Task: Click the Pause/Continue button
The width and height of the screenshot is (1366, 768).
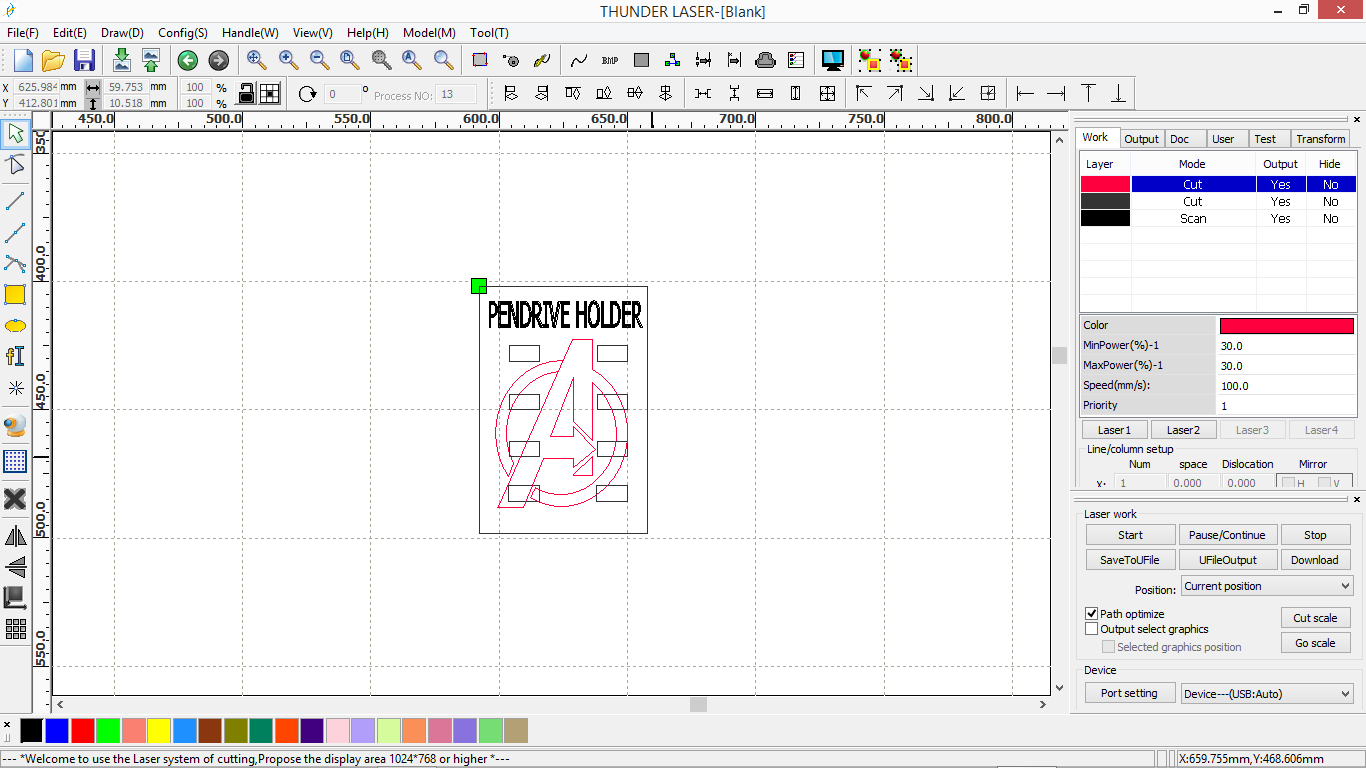Action: tap(1227, 535)
